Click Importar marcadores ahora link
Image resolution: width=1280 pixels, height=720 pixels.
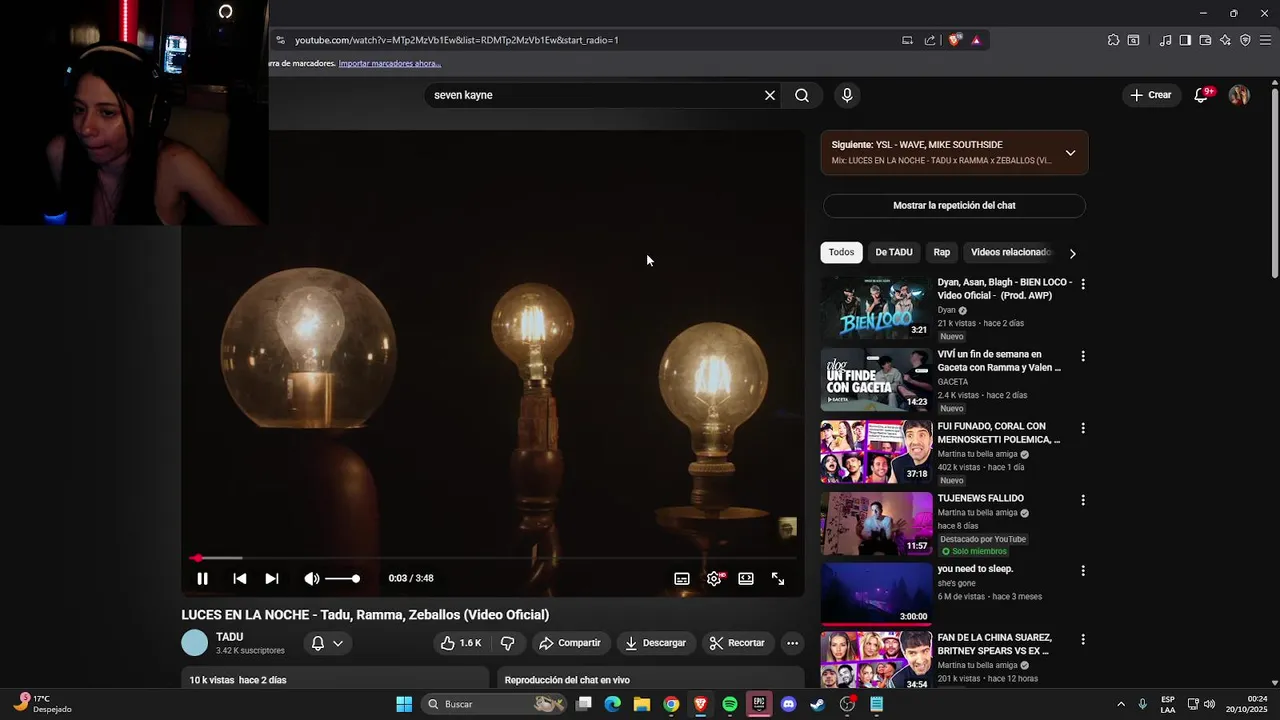[x=390, y=63]
